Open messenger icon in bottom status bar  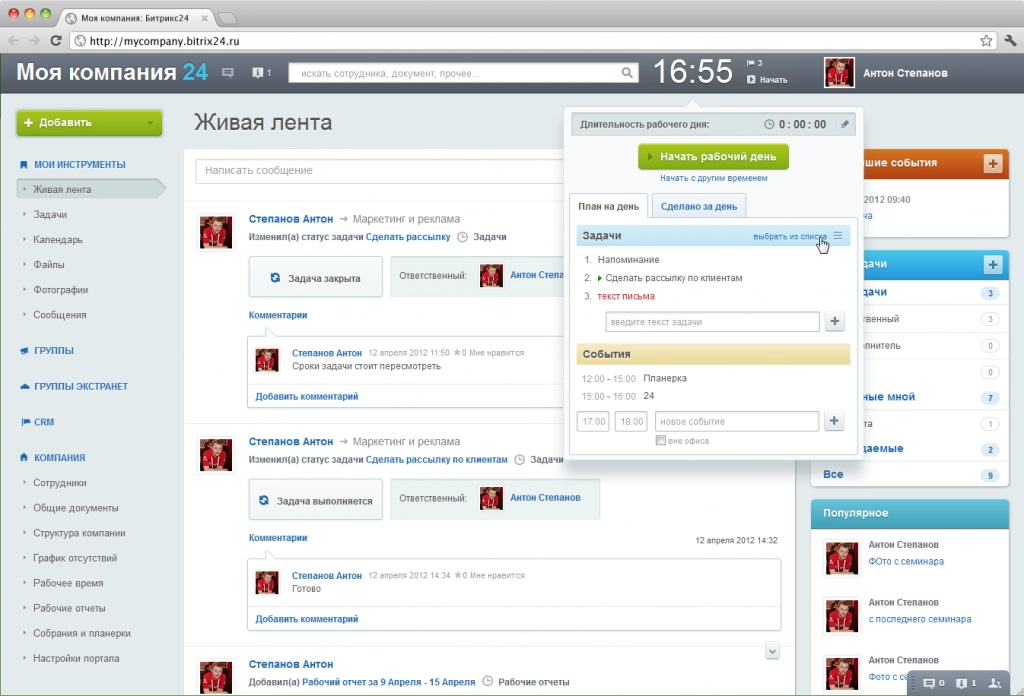tap(932, 684)
